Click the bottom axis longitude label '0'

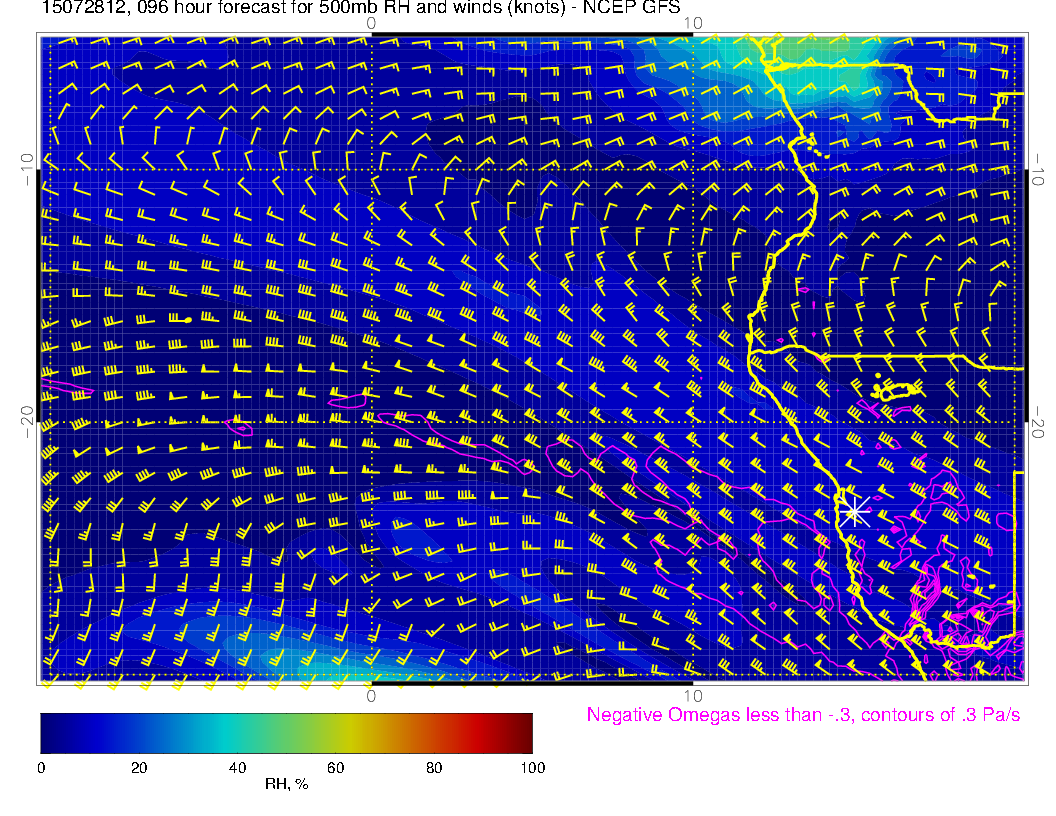click(x=371, y=695)
